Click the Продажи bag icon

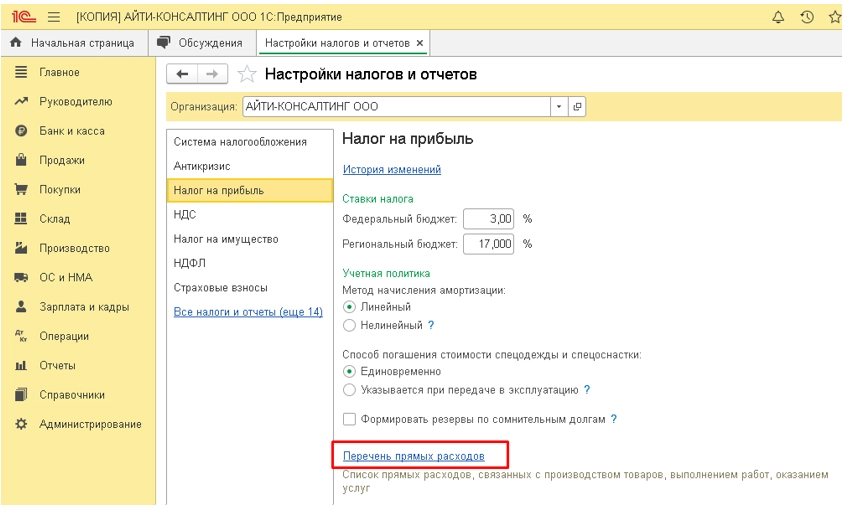pyautogui.click(x=21, y=160)
